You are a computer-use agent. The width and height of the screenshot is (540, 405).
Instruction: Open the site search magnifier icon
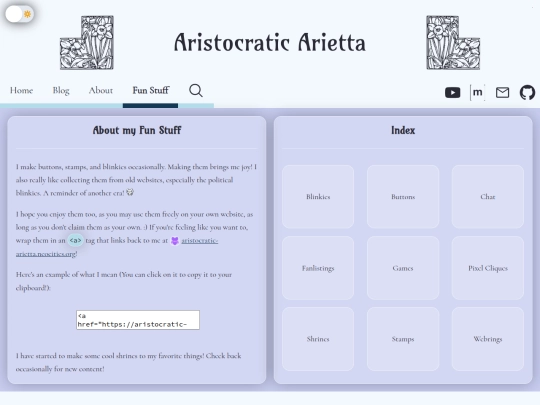196,91
